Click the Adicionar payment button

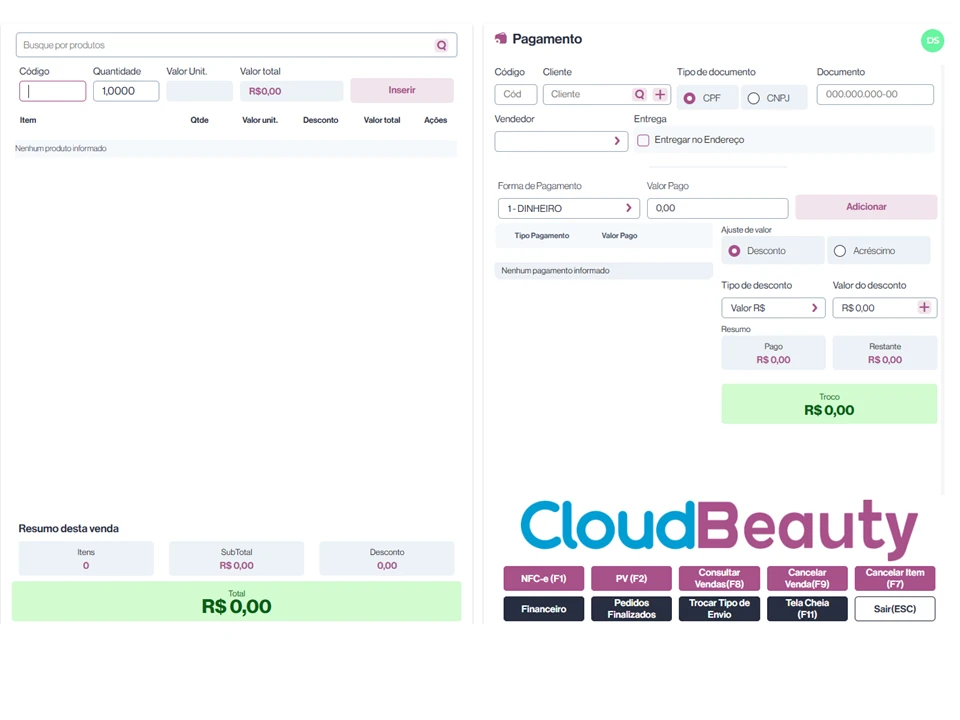(x=866, y=207)
